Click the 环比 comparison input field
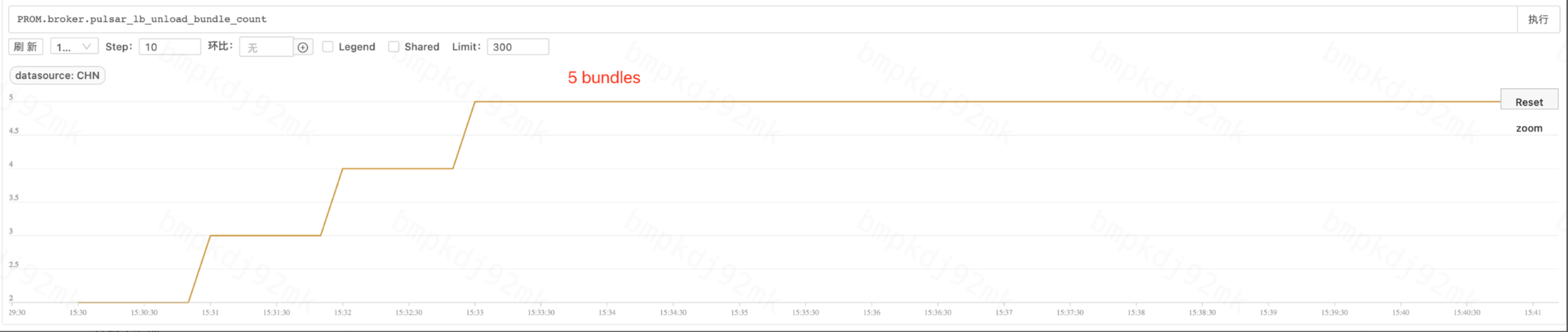Image resolution: width=1568 pixels, height=332 pixels. 266,47
